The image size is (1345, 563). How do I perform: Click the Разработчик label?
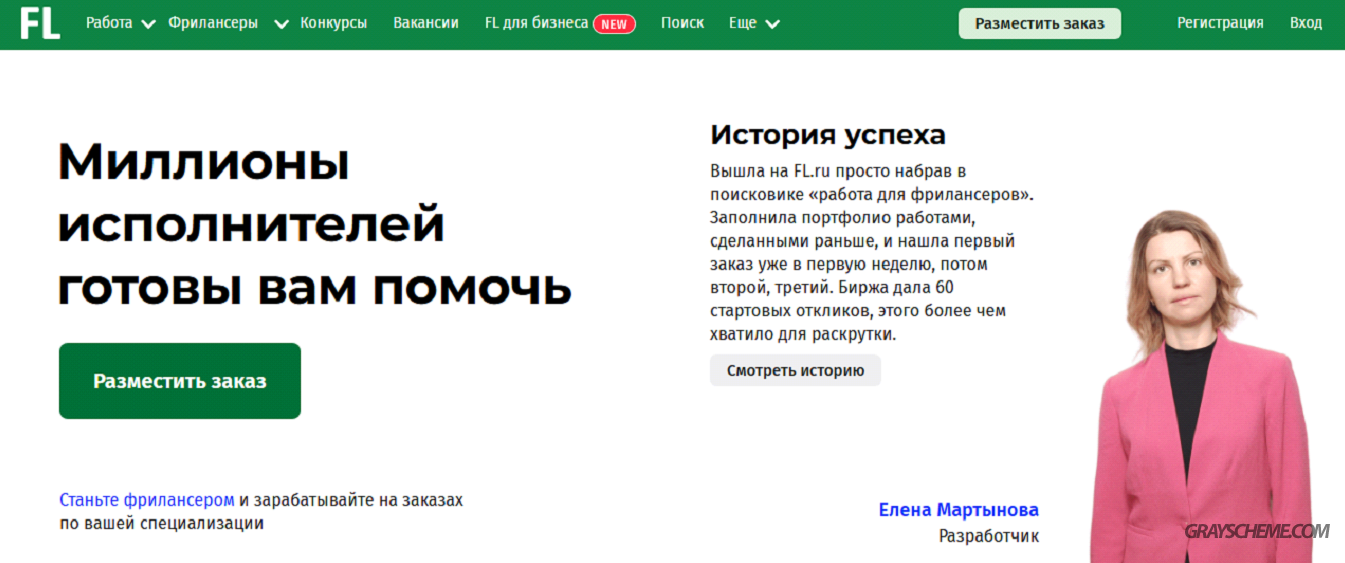988,536
